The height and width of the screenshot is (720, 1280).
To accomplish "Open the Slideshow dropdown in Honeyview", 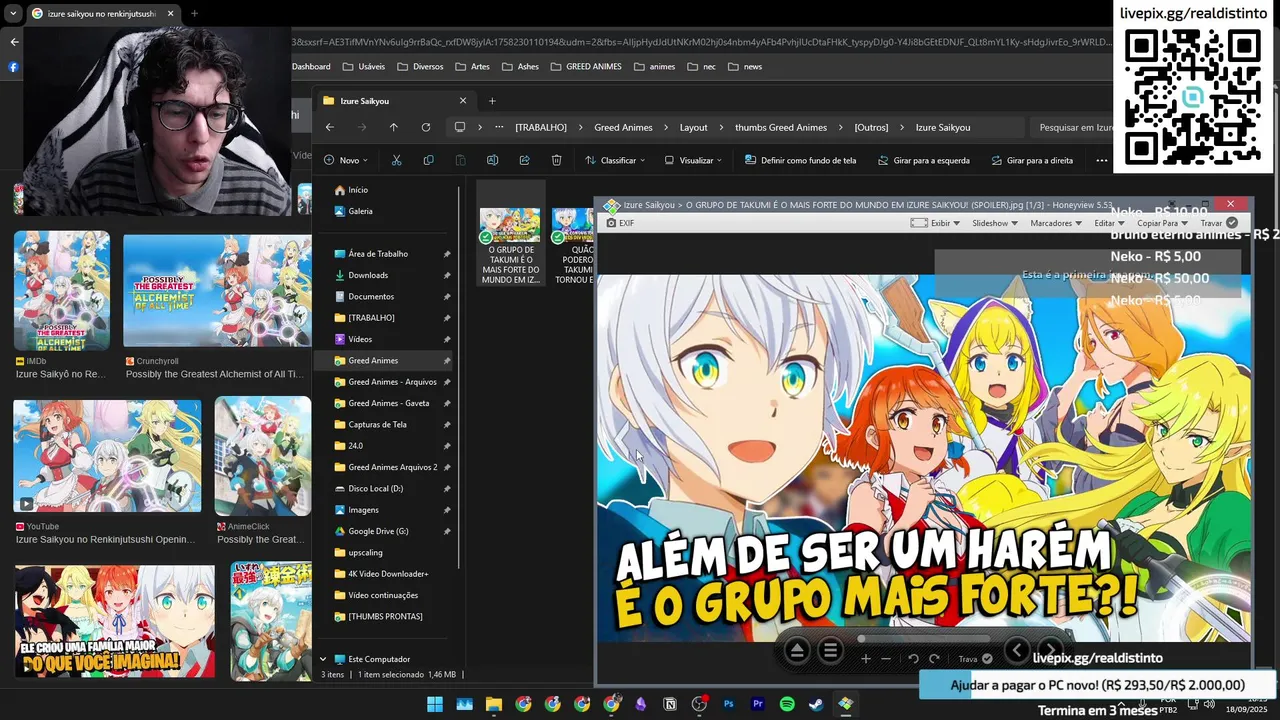I will [x=995, y=223].
